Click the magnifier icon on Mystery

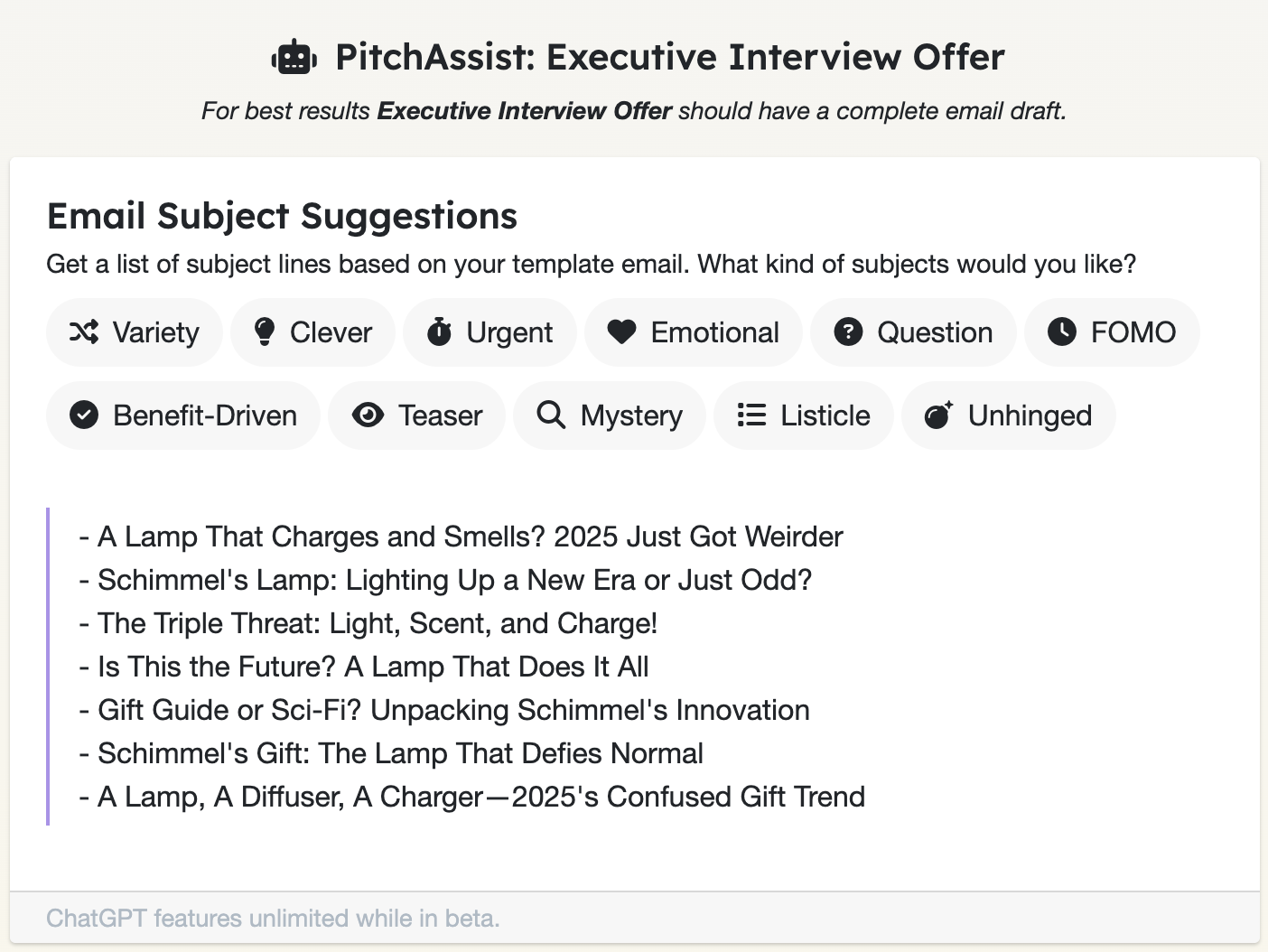tap(551, 415)
